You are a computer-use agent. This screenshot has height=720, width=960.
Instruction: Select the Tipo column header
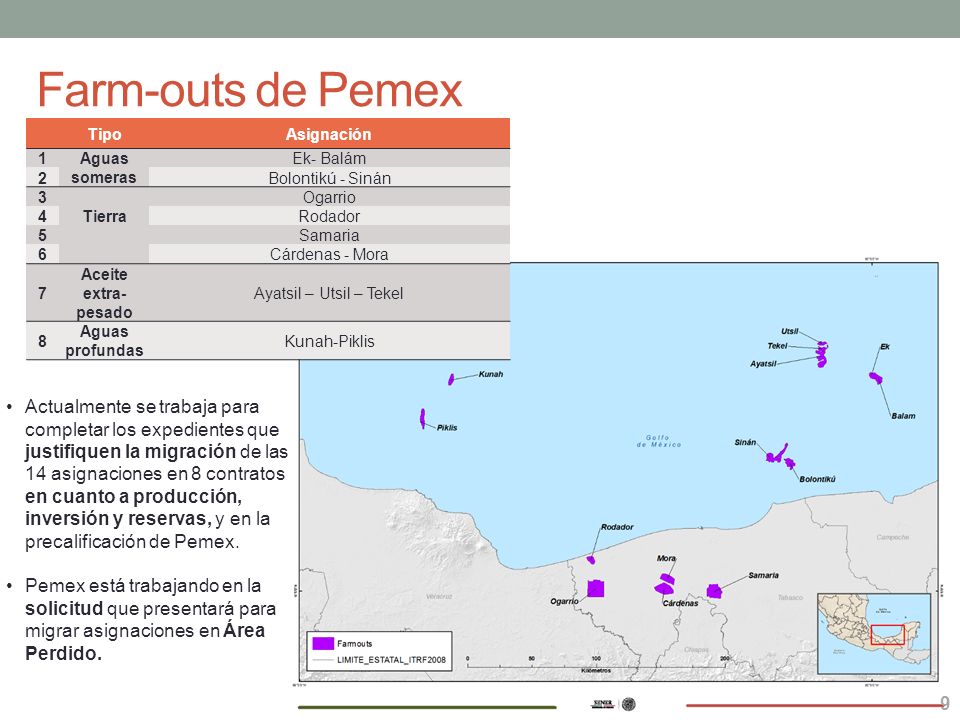click(x=105, y=134)
